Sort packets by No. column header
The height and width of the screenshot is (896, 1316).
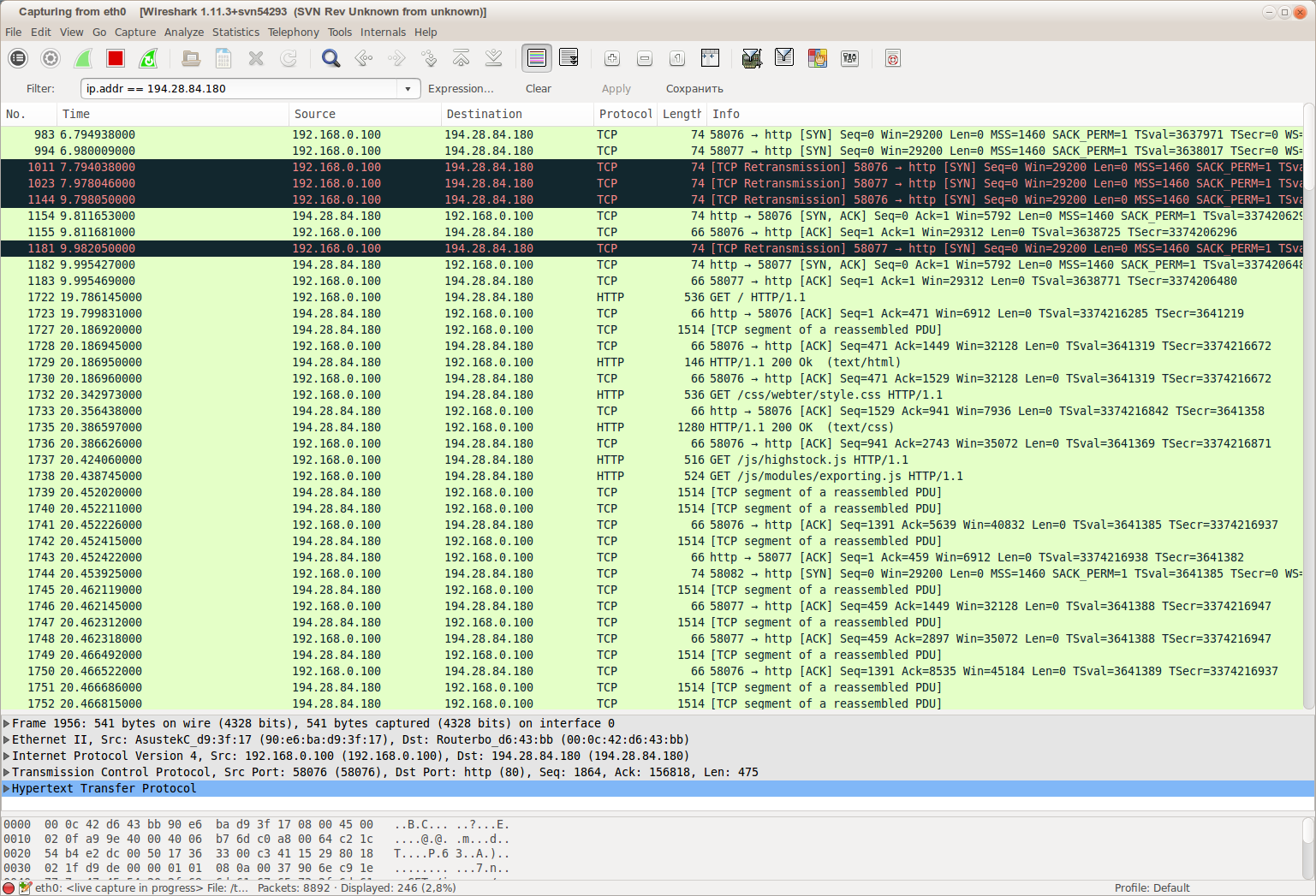coord(28,114)
